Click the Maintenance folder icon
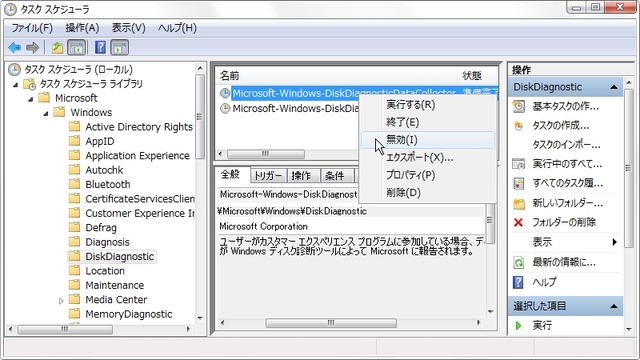 tap(74, 285)
